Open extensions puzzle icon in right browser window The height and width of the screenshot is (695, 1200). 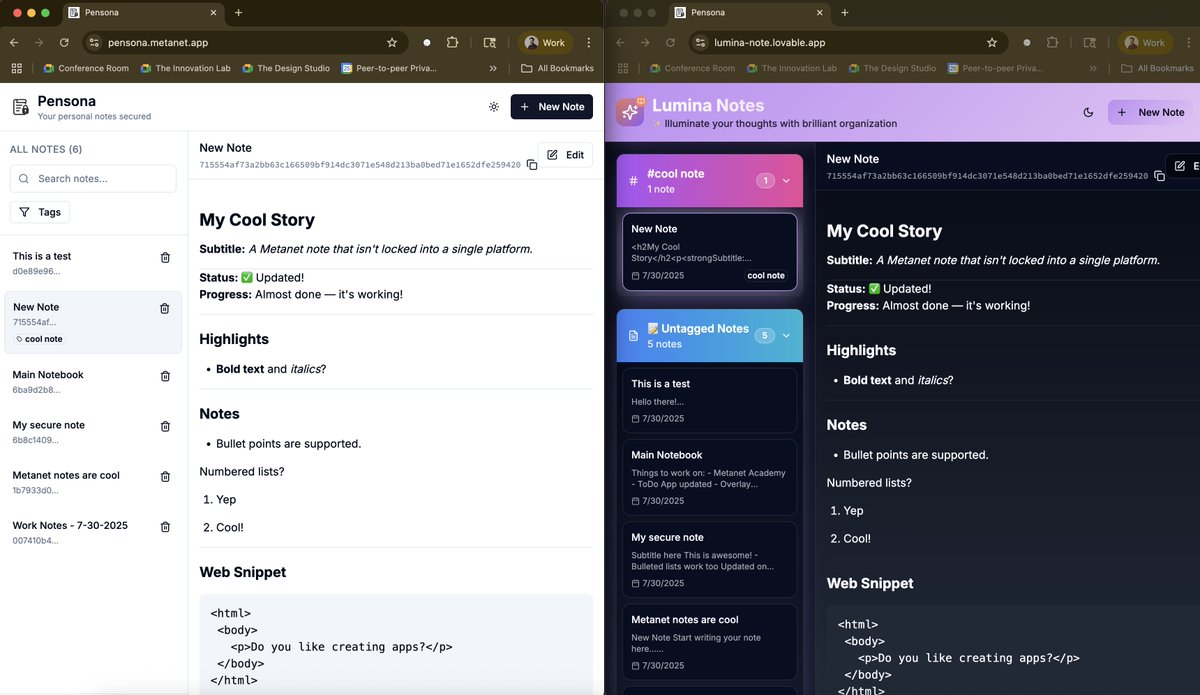[1053, 43]
